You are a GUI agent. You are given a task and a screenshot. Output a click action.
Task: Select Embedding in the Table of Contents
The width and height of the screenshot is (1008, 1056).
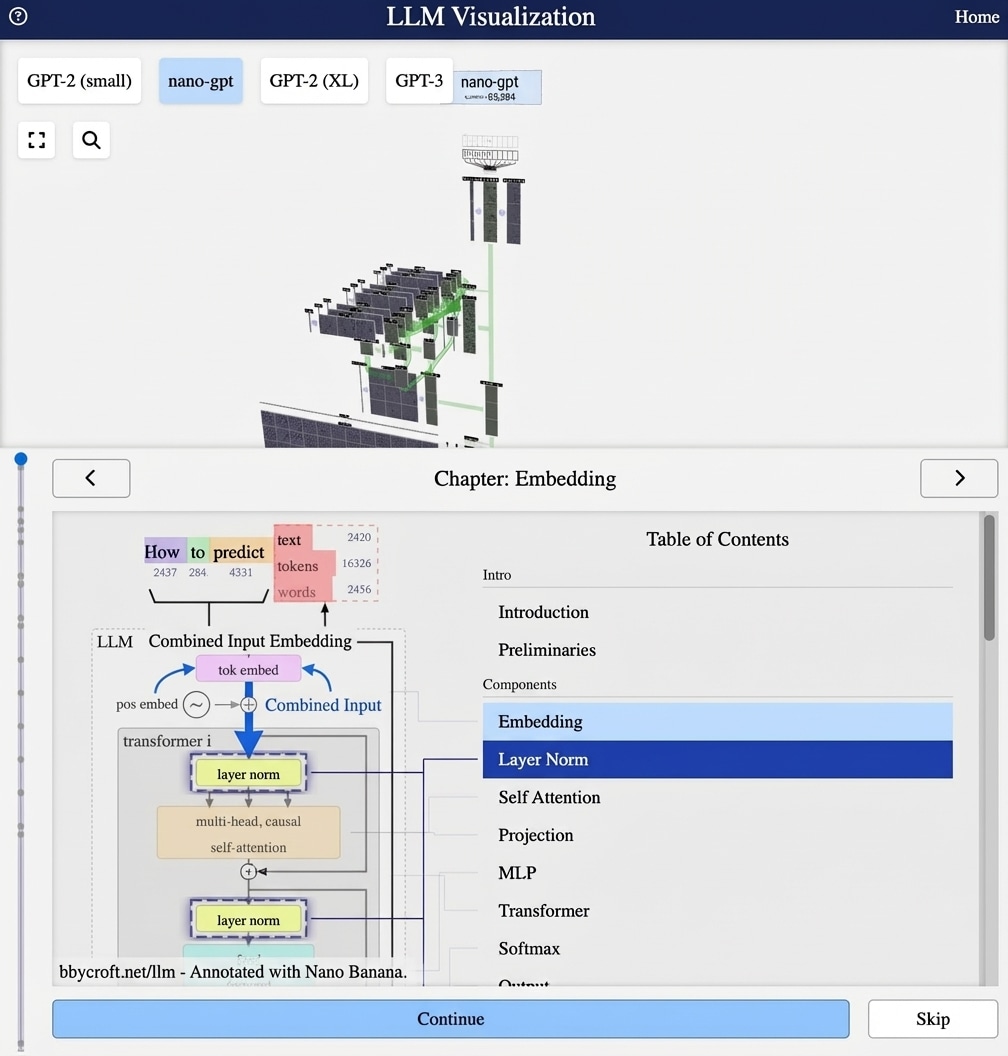(x=542, y=721)
